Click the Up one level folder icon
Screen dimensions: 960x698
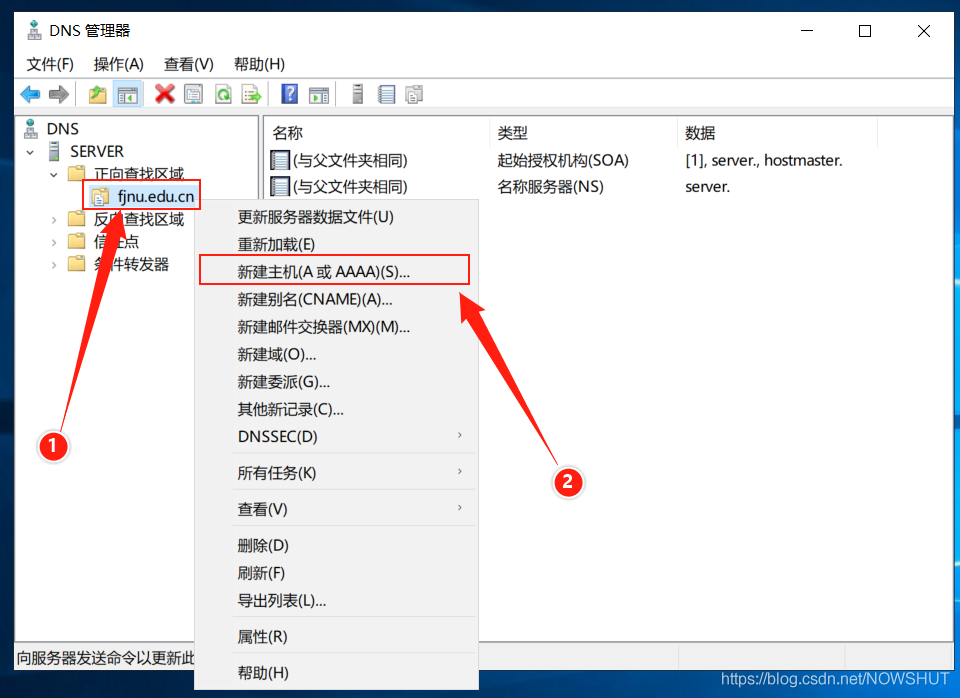[97, 94]
